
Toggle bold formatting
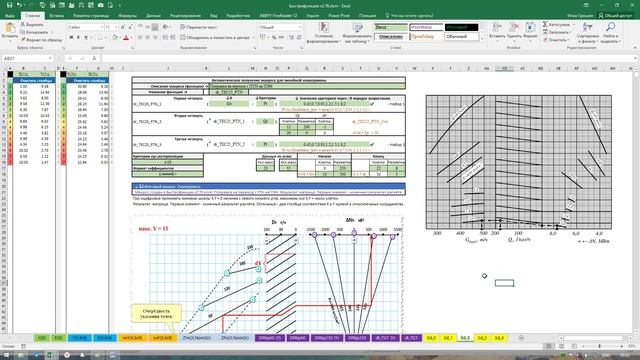(x=71, y=38)
